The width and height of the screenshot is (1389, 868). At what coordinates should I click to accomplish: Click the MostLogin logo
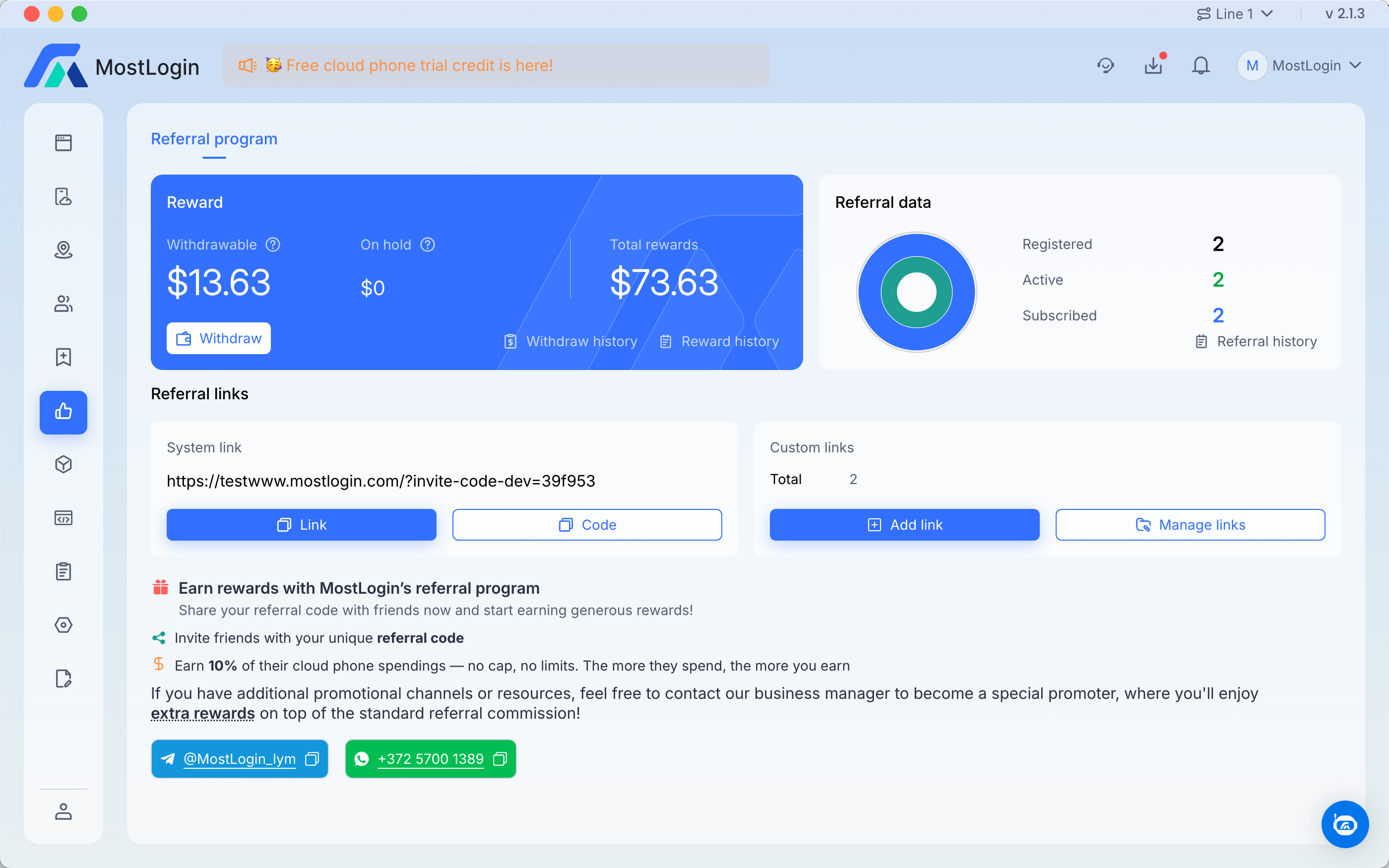(x=111, y=65)
